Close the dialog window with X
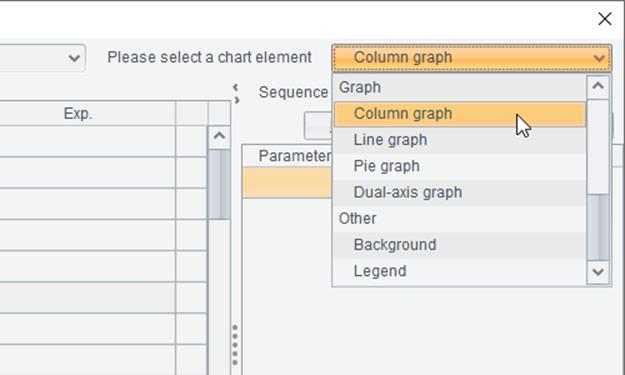The image size is (625, 375). 605,19
